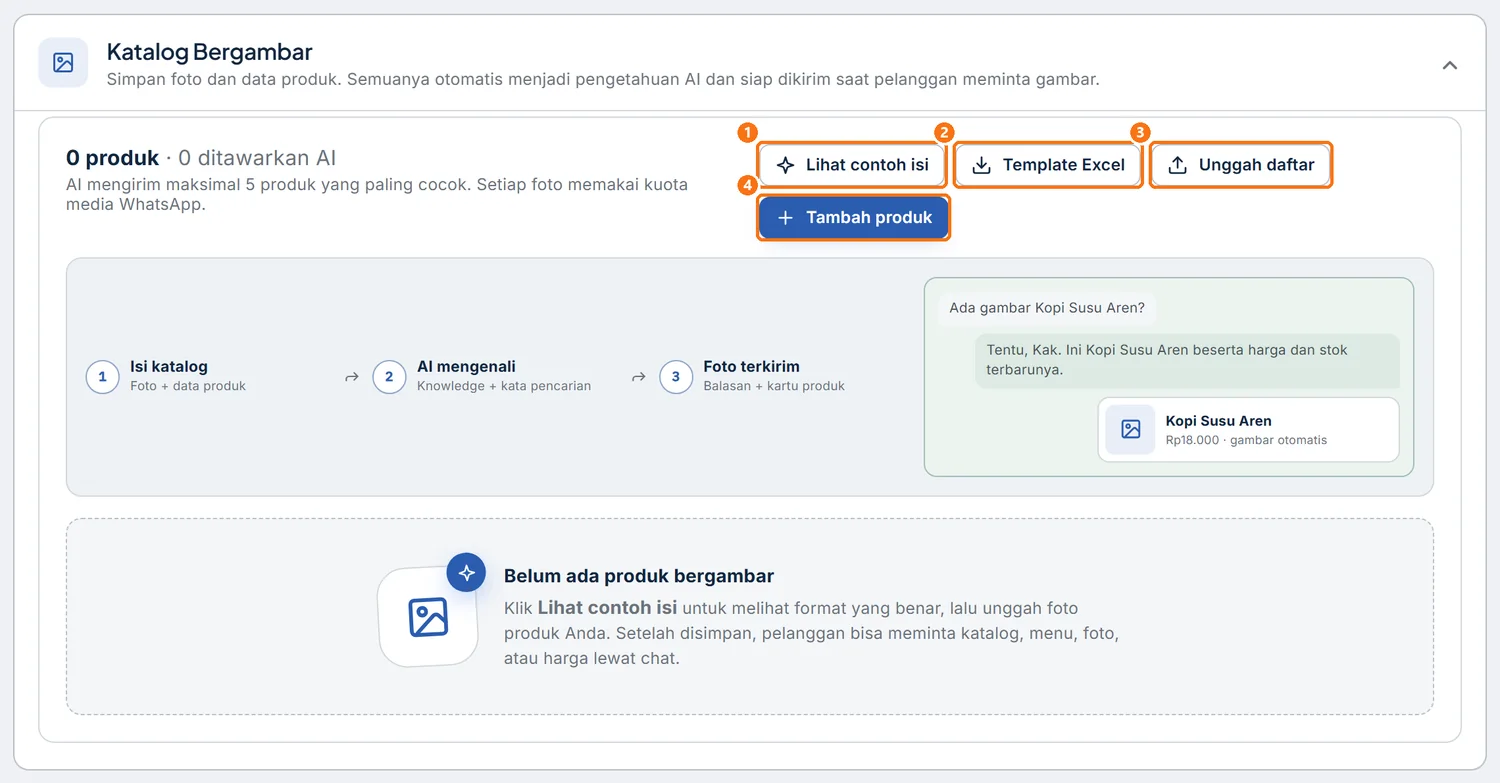
Task: Click 'Rp18.000 · gambar otomatis' price text
Action: click(x=1246, y=440)
